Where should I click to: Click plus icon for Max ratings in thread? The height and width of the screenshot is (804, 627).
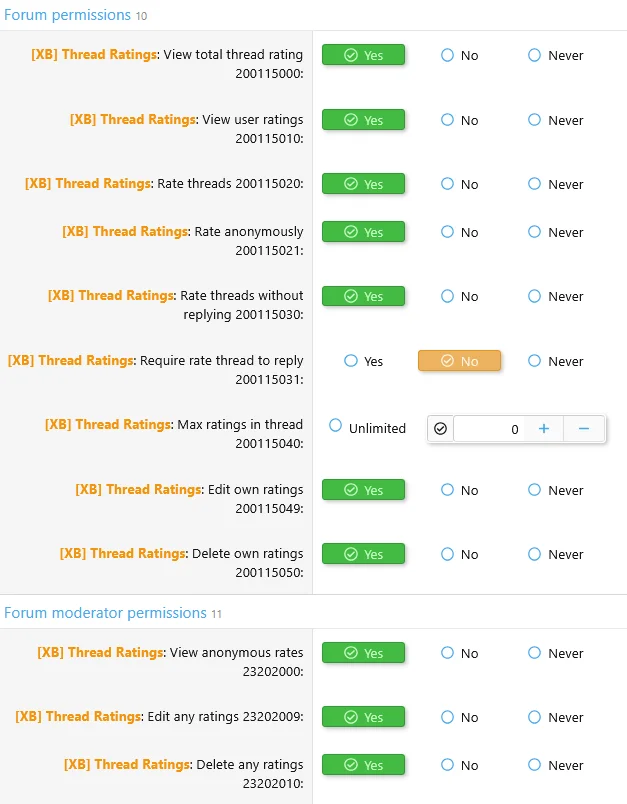click(544, 429)
